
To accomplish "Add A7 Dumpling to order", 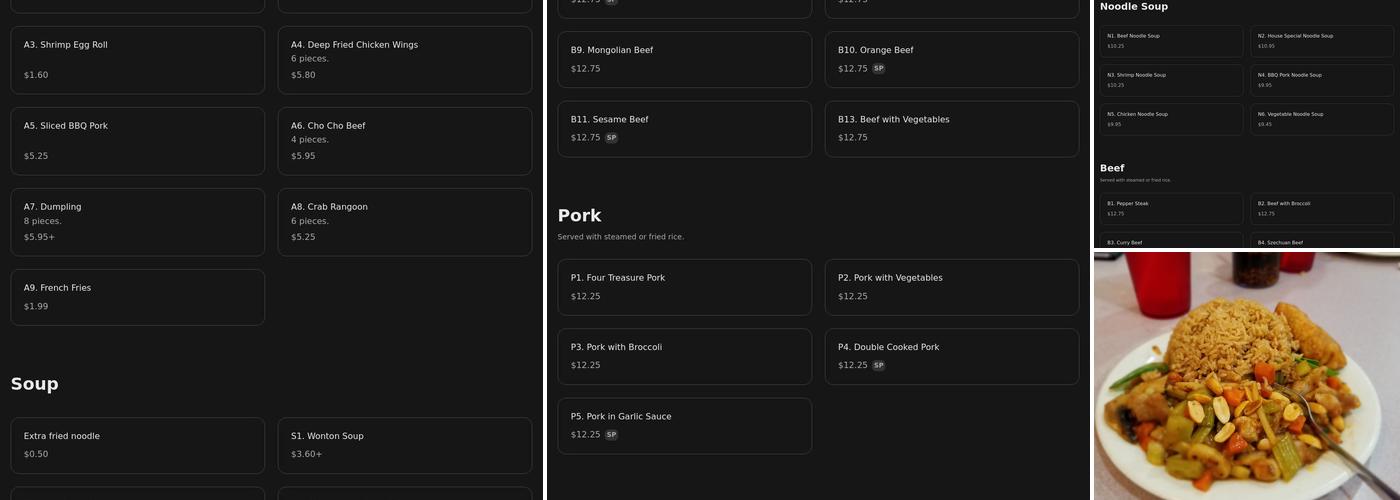I will coord(137,222).
